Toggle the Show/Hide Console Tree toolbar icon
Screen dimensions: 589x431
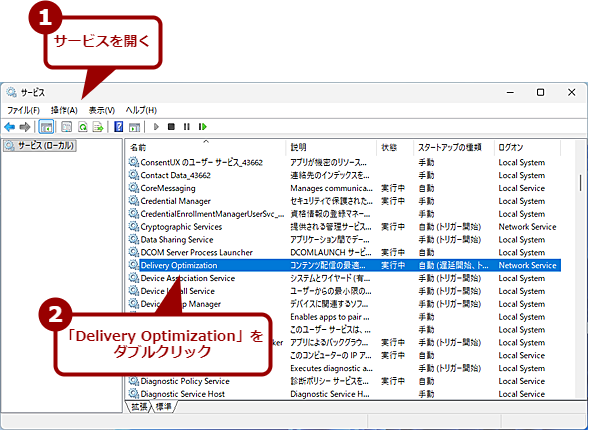pyautogui.click(x=47, y=127)
